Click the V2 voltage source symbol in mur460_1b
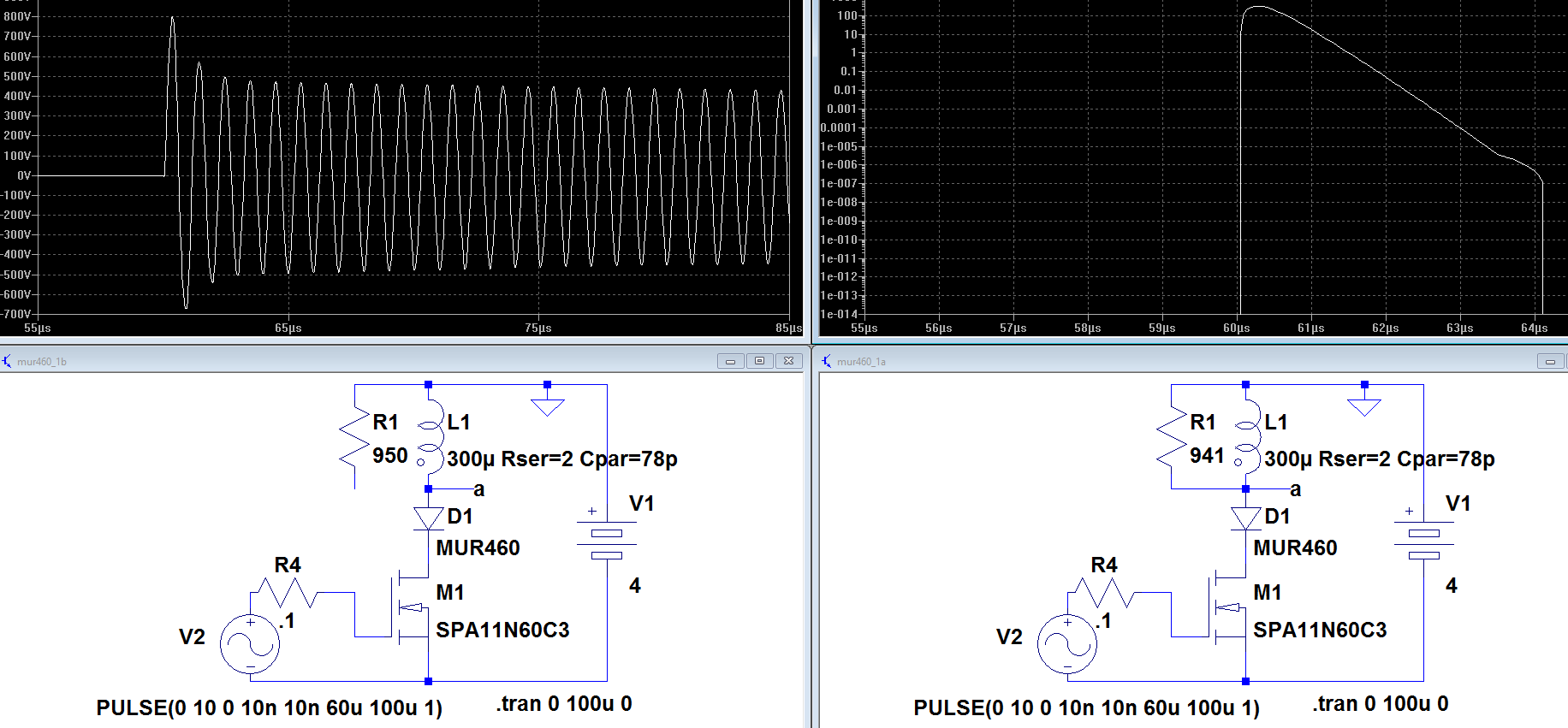The image size is (1568, 728). click(x=250, y=644)
